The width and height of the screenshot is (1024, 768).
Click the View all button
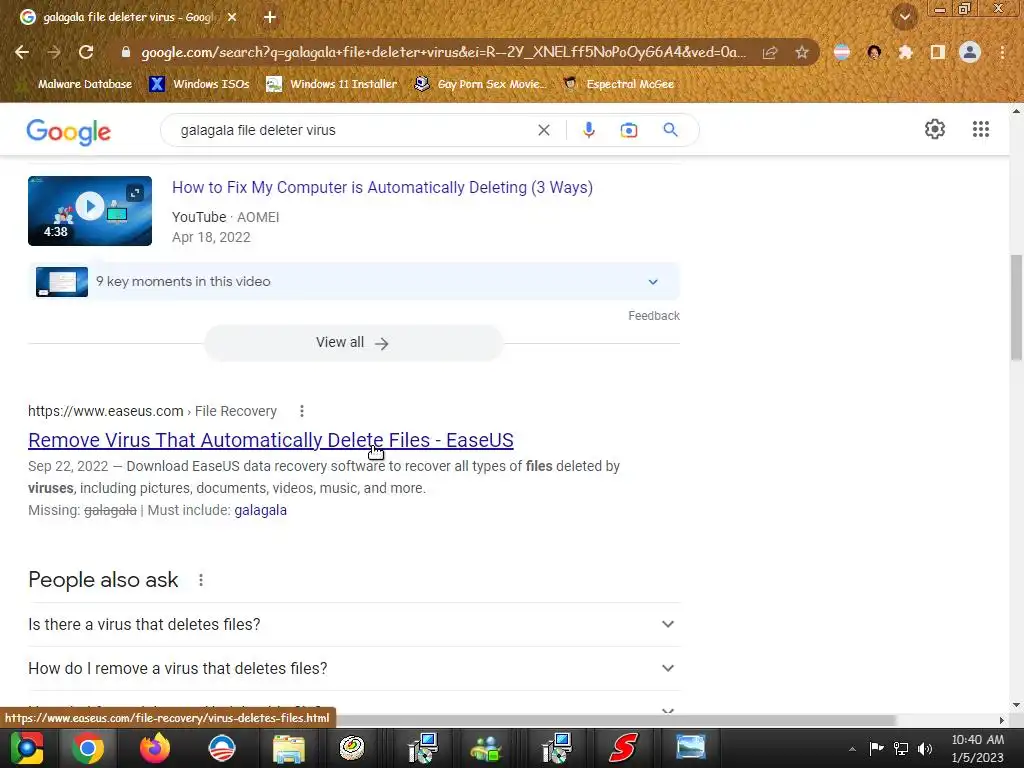354,343
